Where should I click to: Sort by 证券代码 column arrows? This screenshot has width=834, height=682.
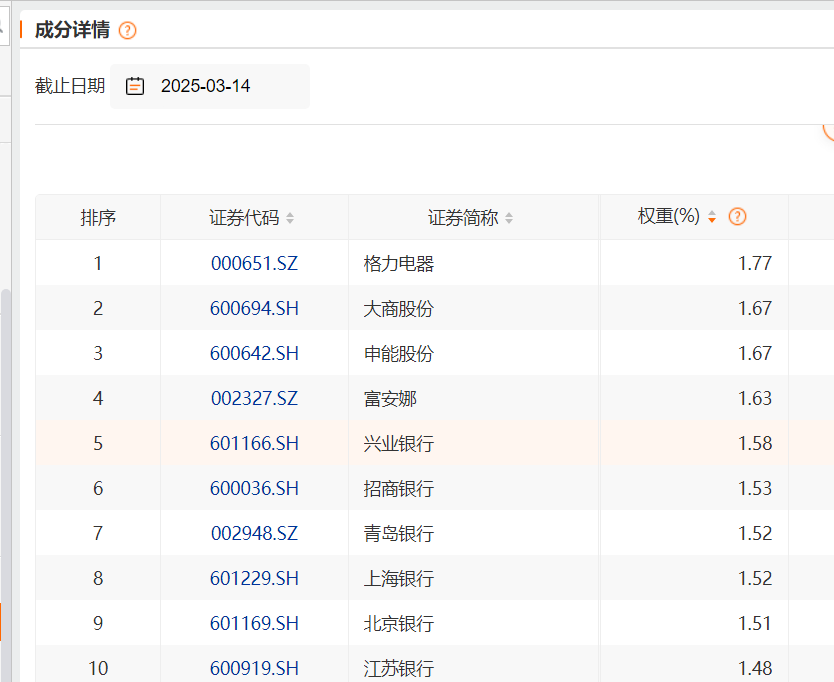click(x=290, y=218)
